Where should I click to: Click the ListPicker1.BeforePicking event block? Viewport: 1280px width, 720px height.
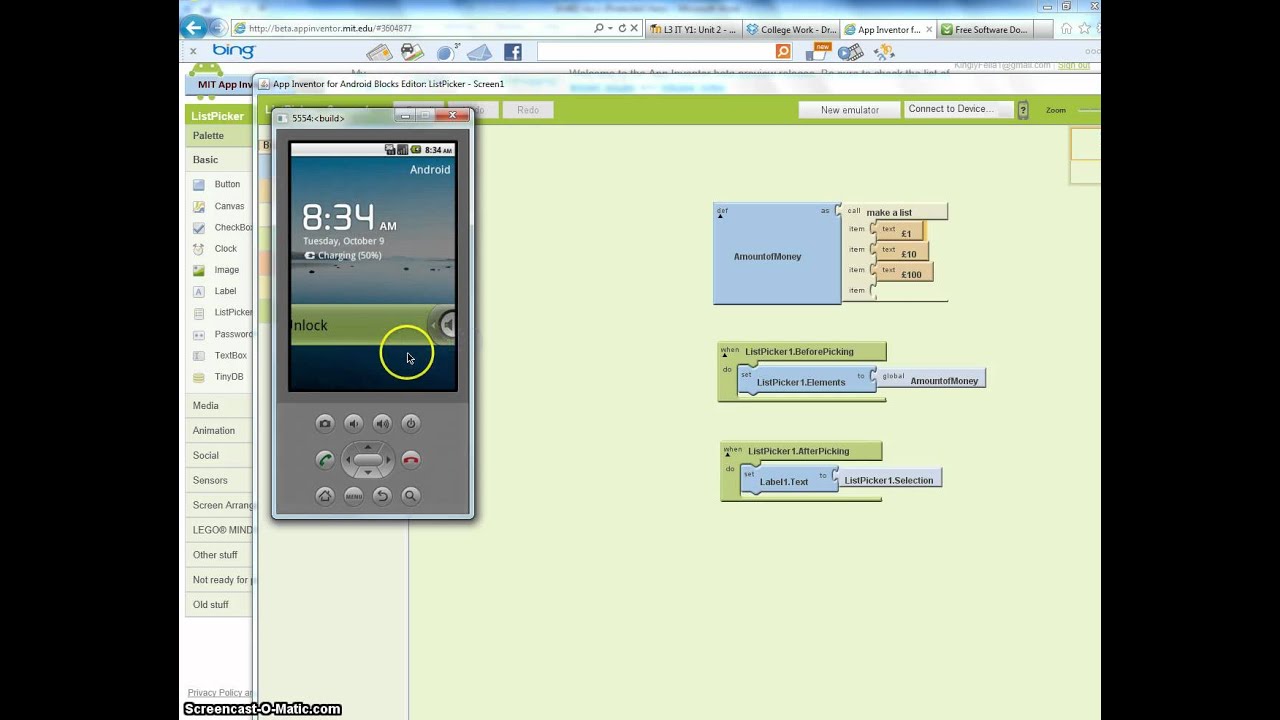pyautogui.click(x=802, y=352)
